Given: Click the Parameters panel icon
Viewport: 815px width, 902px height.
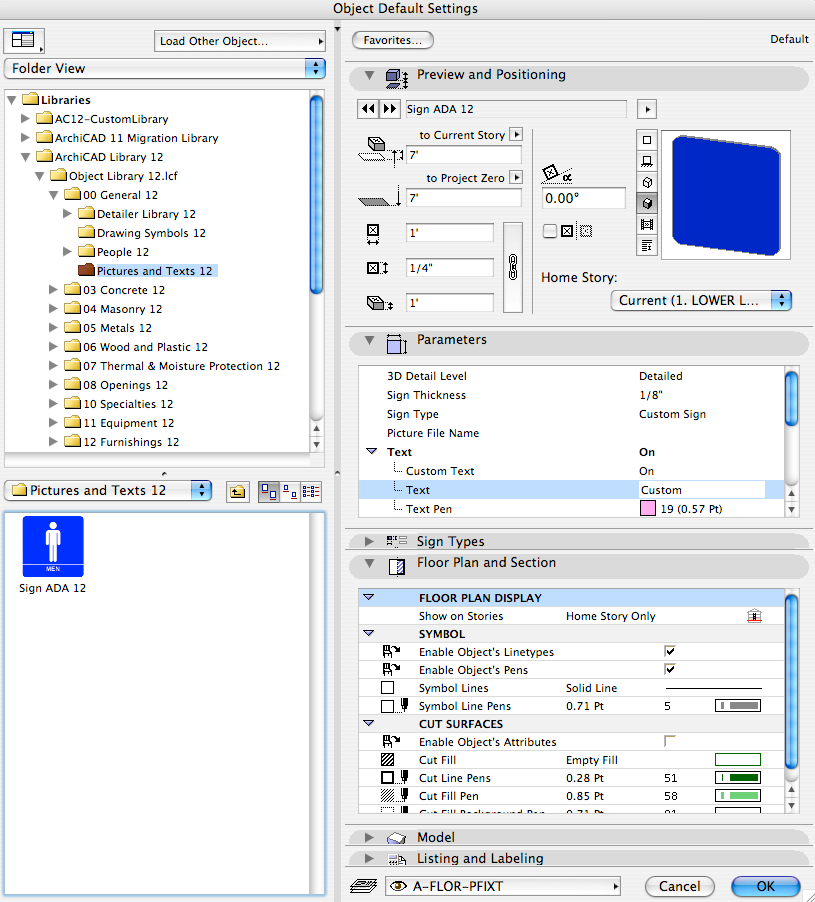Looking at the screenshot, I should (x=397, y=343).
